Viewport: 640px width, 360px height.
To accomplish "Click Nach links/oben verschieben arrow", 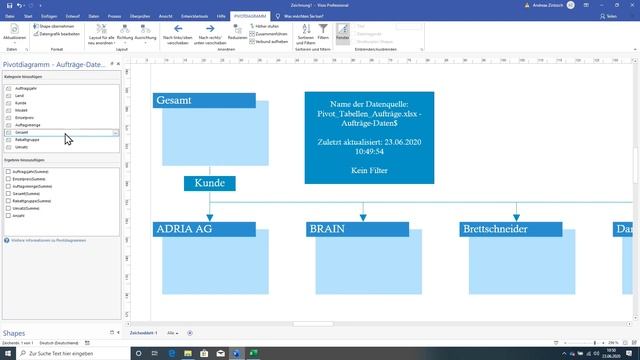I will (x=178, y=29).
